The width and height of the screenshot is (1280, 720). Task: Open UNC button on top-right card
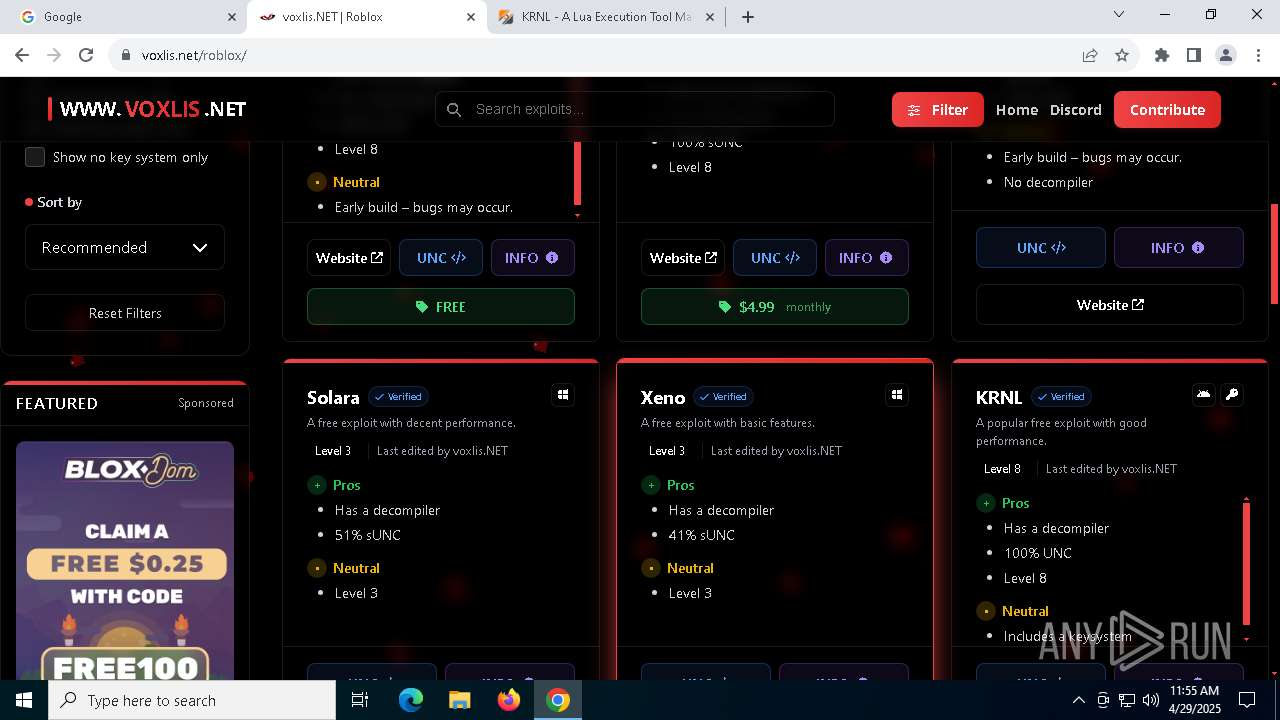pyautogui.click(x=1041, y=248)
